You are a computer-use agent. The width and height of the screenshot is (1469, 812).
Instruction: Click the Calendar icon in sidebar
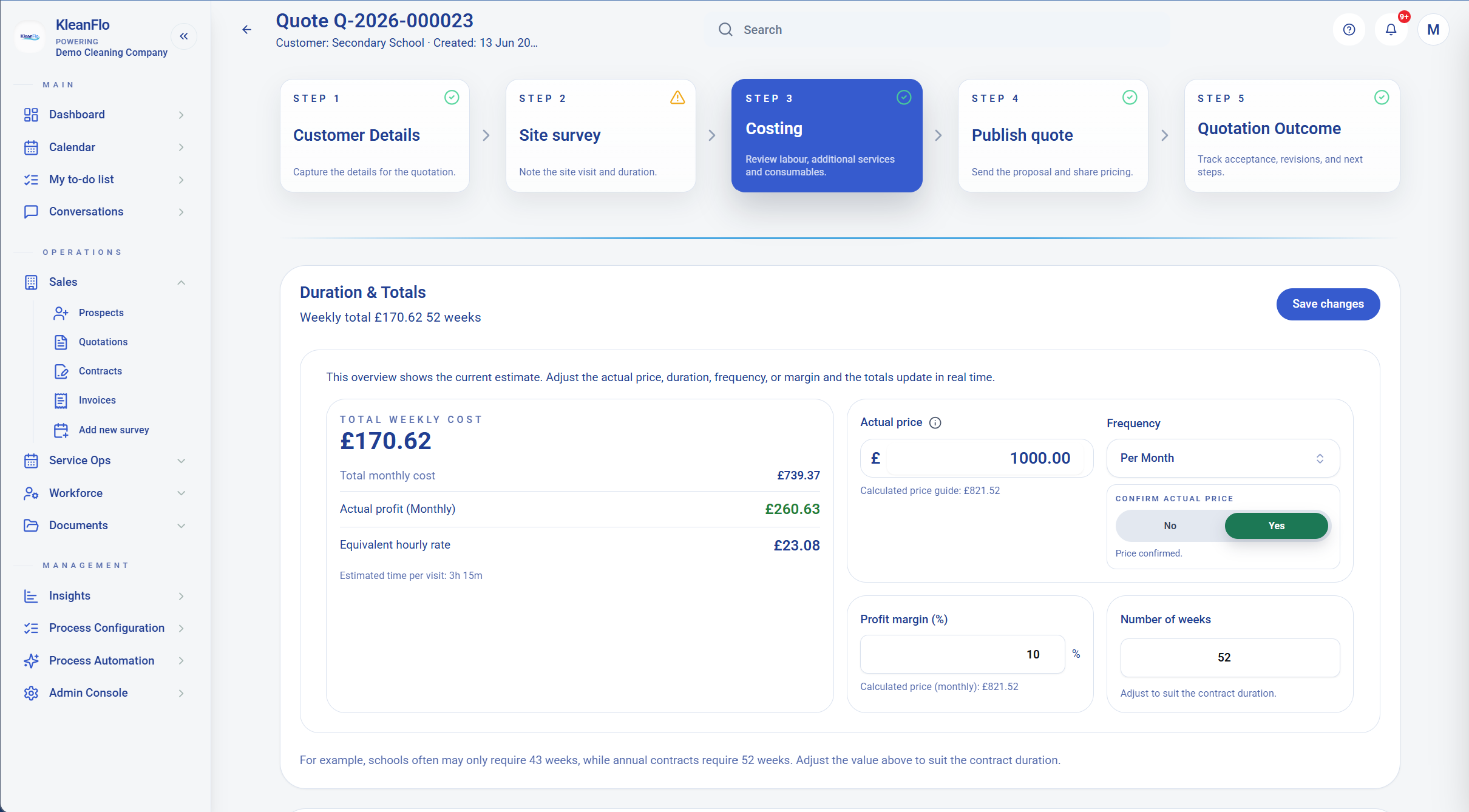click(31, 147)
